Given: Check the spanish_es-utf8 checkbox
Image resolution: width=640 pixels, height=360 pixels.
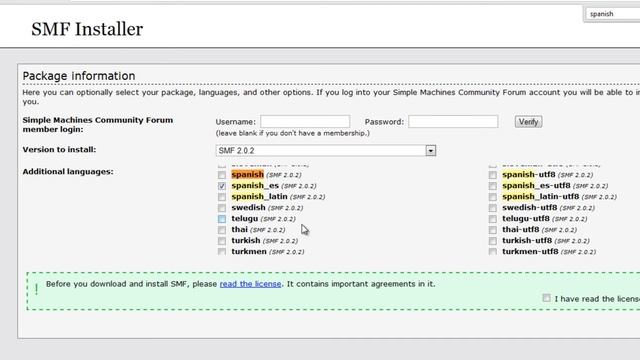Looking at the screenshot, I should point(493,186).
